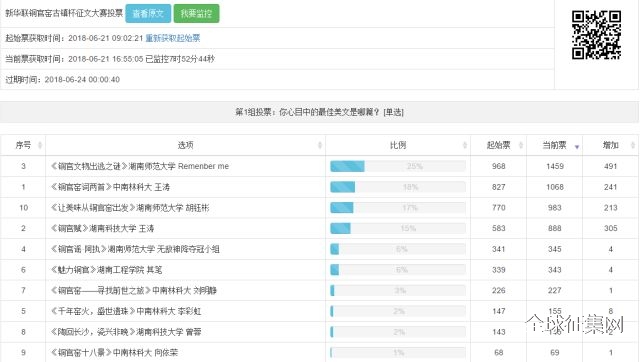Click the descending sort arrow beside 当前票
The image size is (640, 362).
(577, 147)
